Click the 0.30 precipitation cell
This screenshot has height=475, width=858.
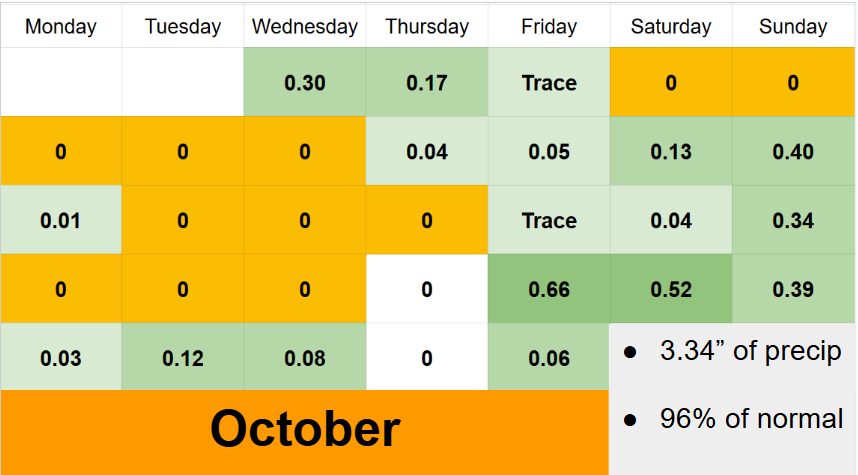pyautogui.click(x=305, y=83)
